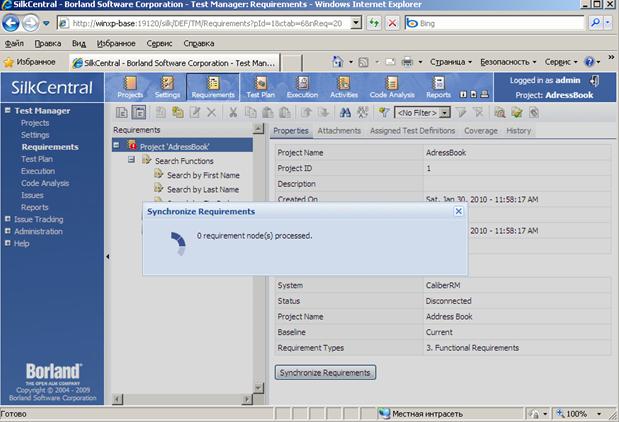The height and width of the screenshot is (422, 619).
Task: Click the move down arrow icon
Action: click(323, 113)
